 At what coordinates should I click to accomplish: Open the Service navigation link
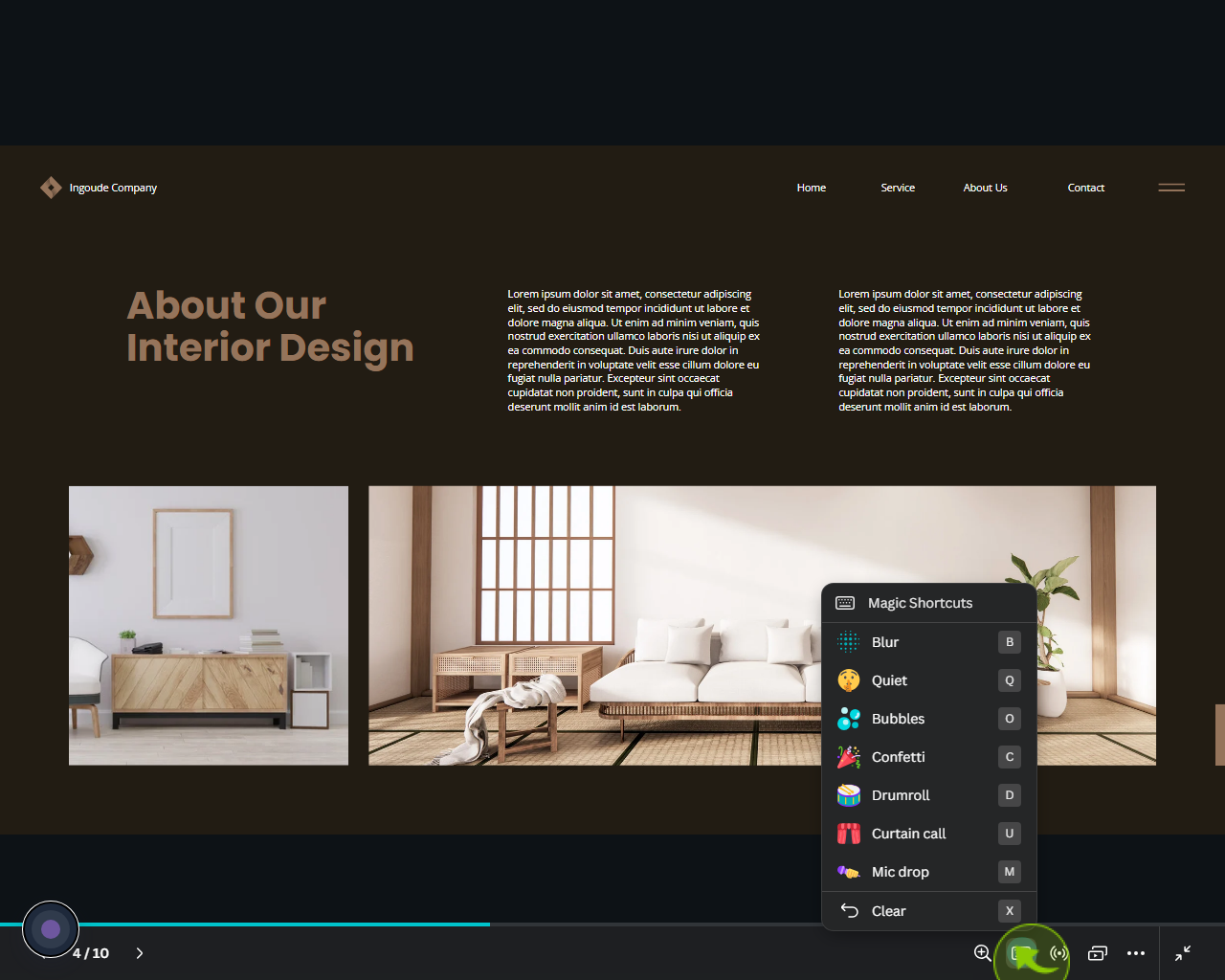point(898,188)
